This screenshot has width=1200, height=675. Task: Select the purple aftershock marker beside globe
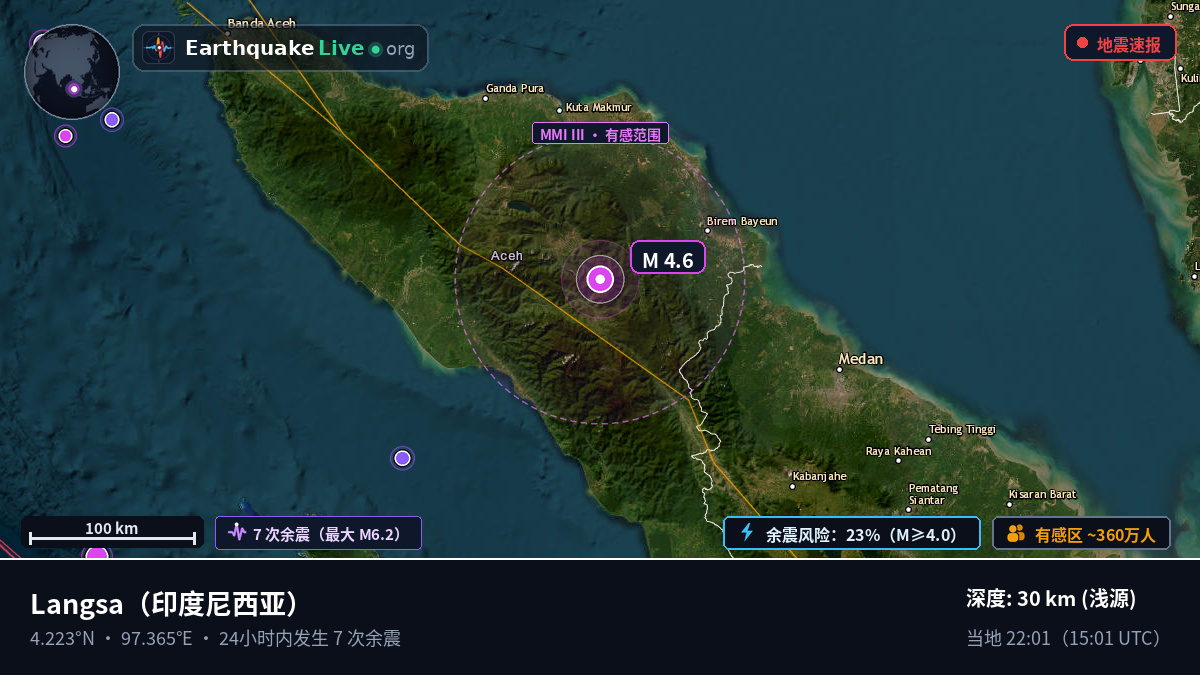point(112,120)
